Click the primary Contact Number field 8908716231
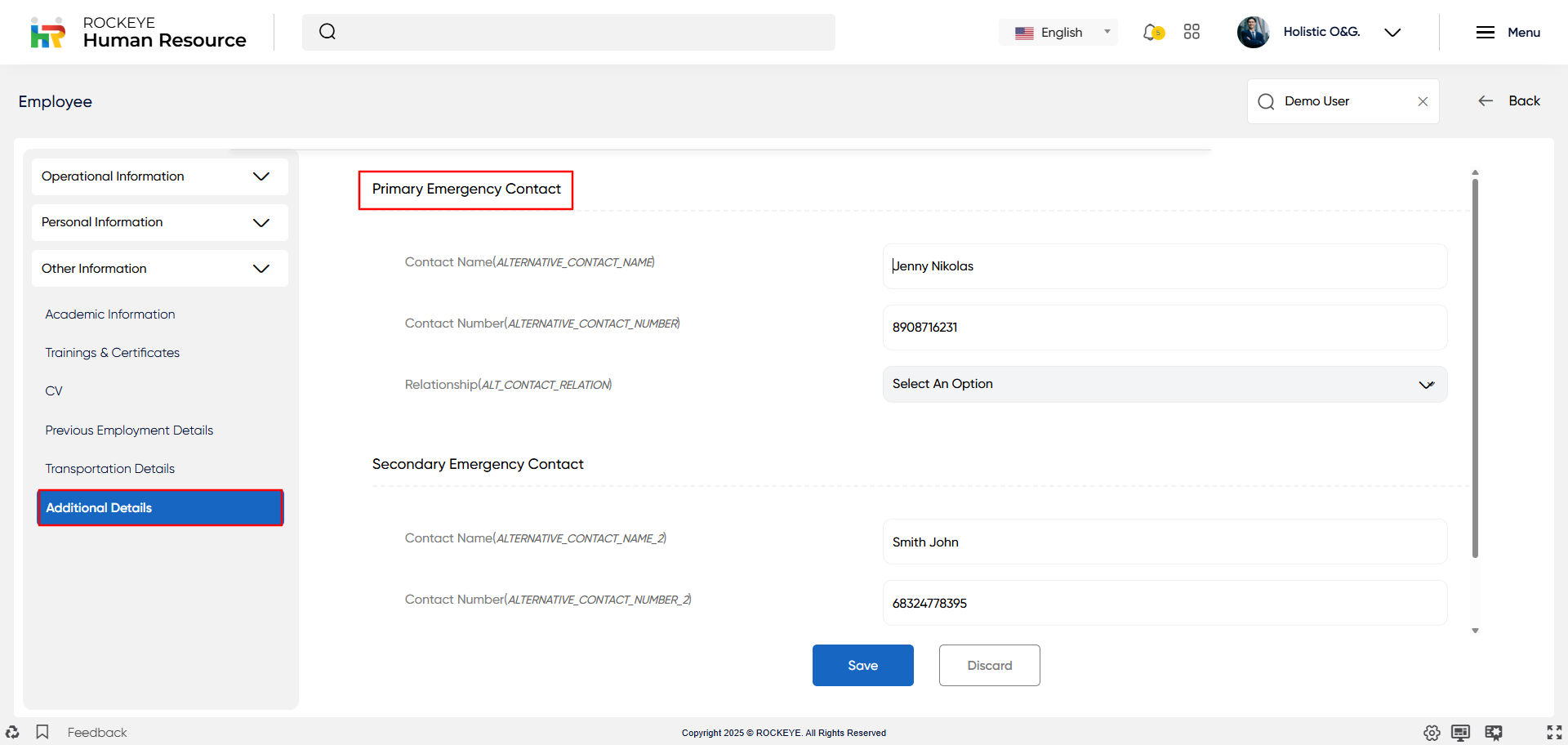Screen dimensions: 1568x745 pos(1165,328)
